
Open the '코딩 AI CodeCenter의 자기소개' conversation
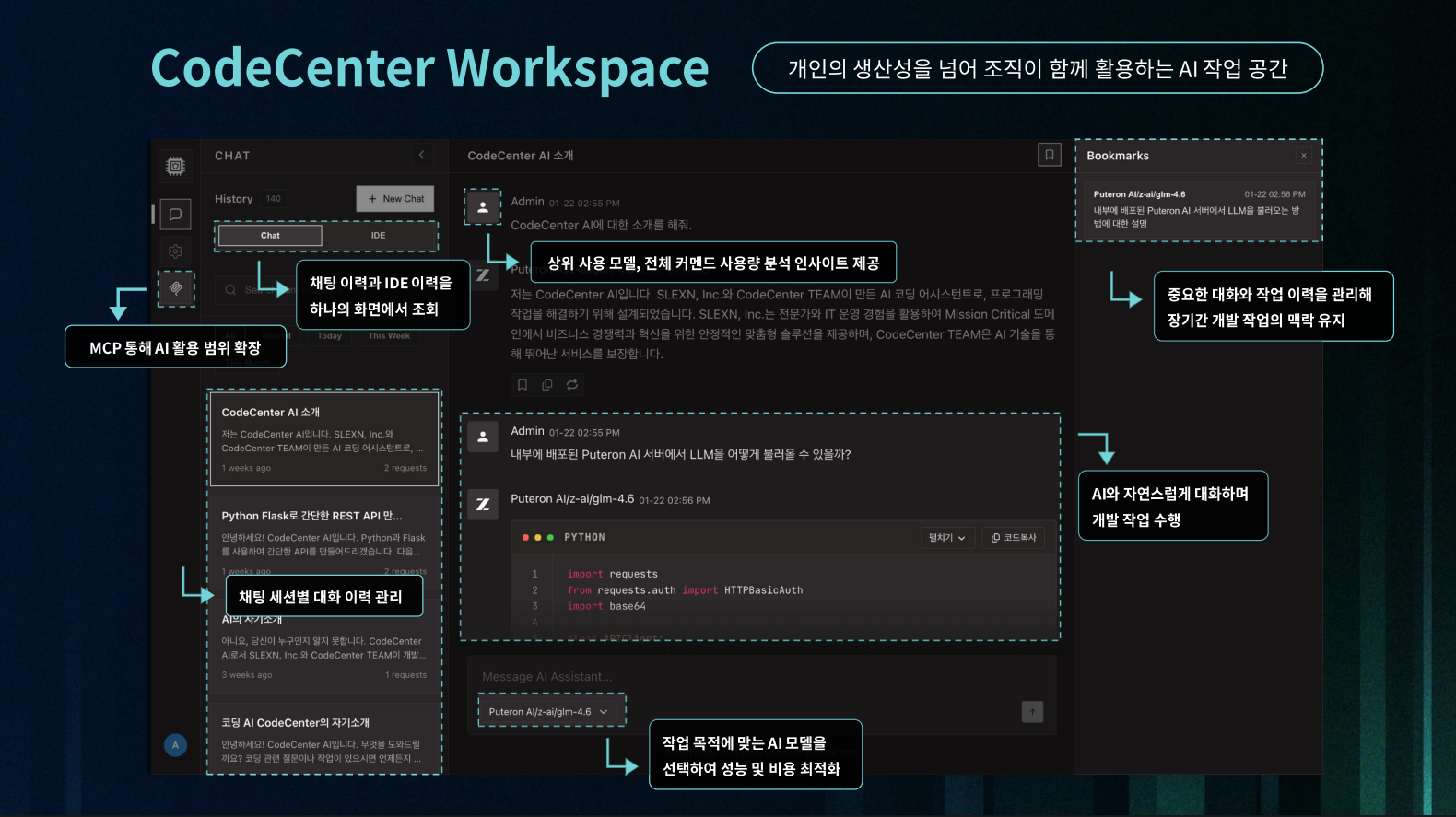(324, 739)
